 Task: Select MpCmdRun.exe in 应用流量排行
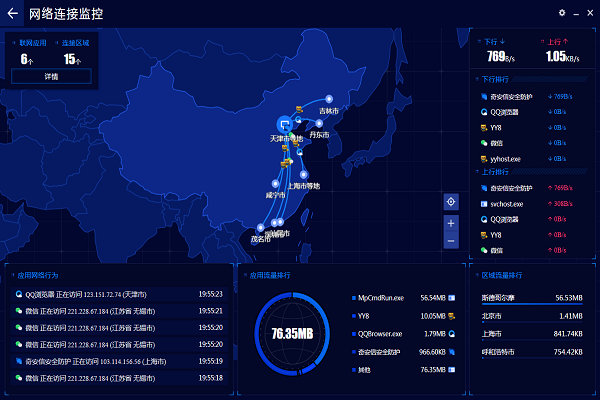tap(379, 298)
